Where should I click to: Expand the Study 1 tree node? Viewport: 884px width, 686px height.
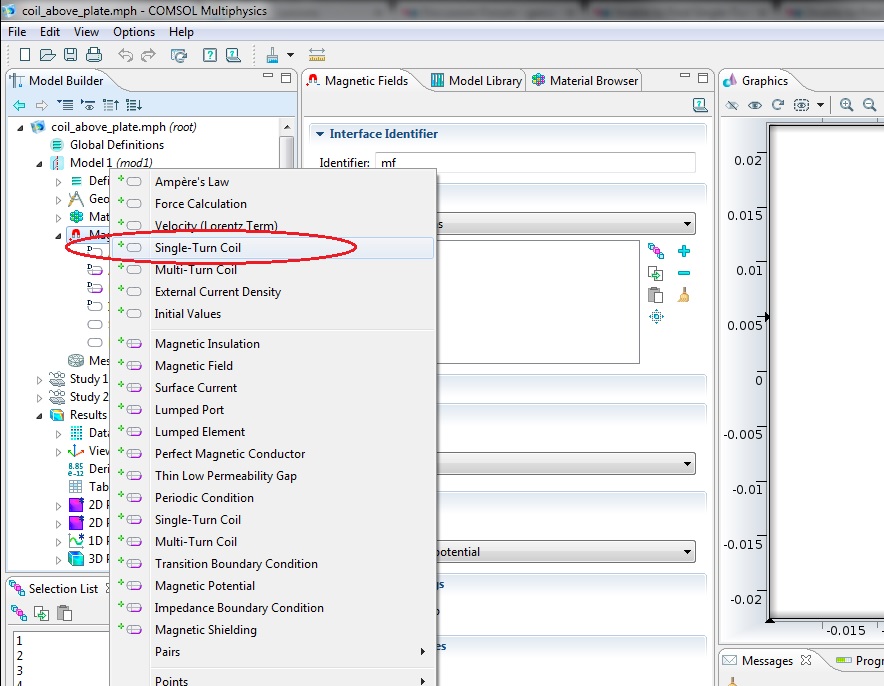(40, 380)
